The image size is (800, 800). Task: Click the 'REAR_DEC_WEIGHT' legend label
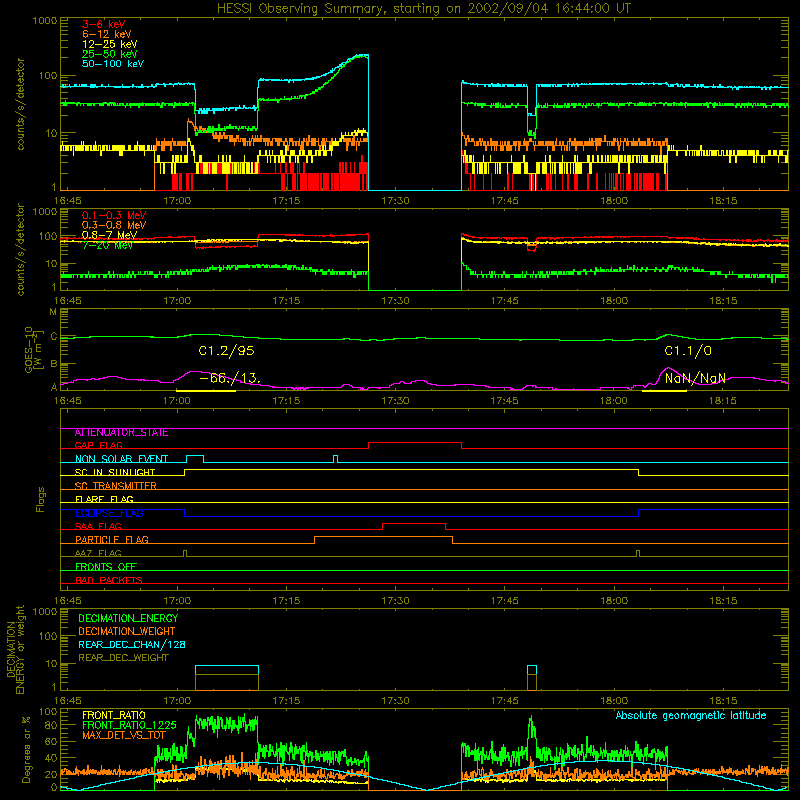[x=123, y=658]
